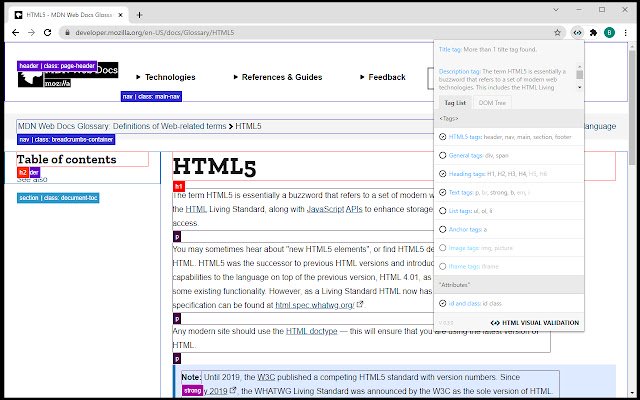Reload the page
Screen dimensions: 640x400
click(x=47, y=33)
